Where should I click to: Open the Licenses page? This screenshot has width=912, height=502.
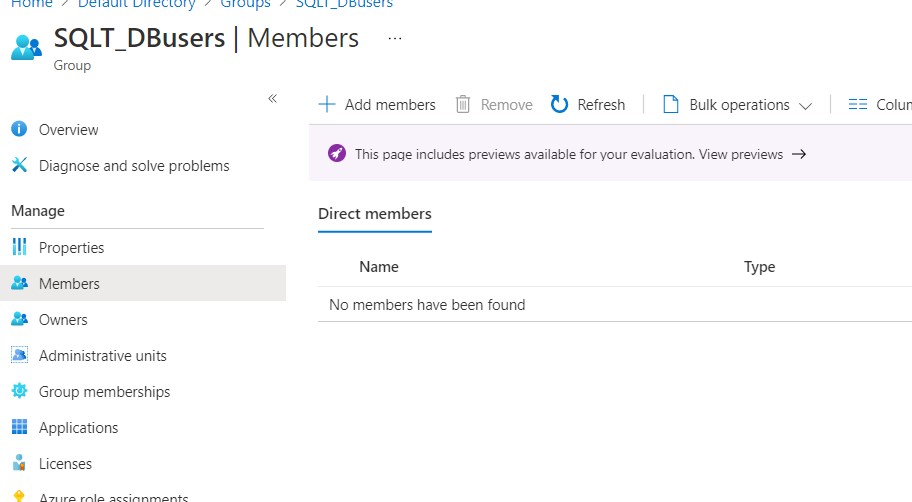65,464
